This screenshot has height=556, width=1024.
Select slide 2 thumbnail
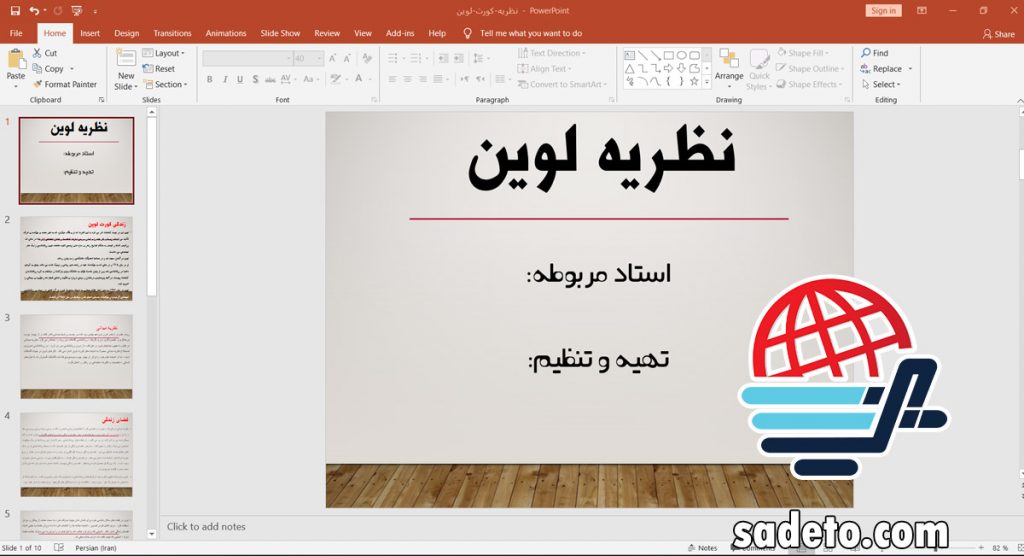[76, 259]
